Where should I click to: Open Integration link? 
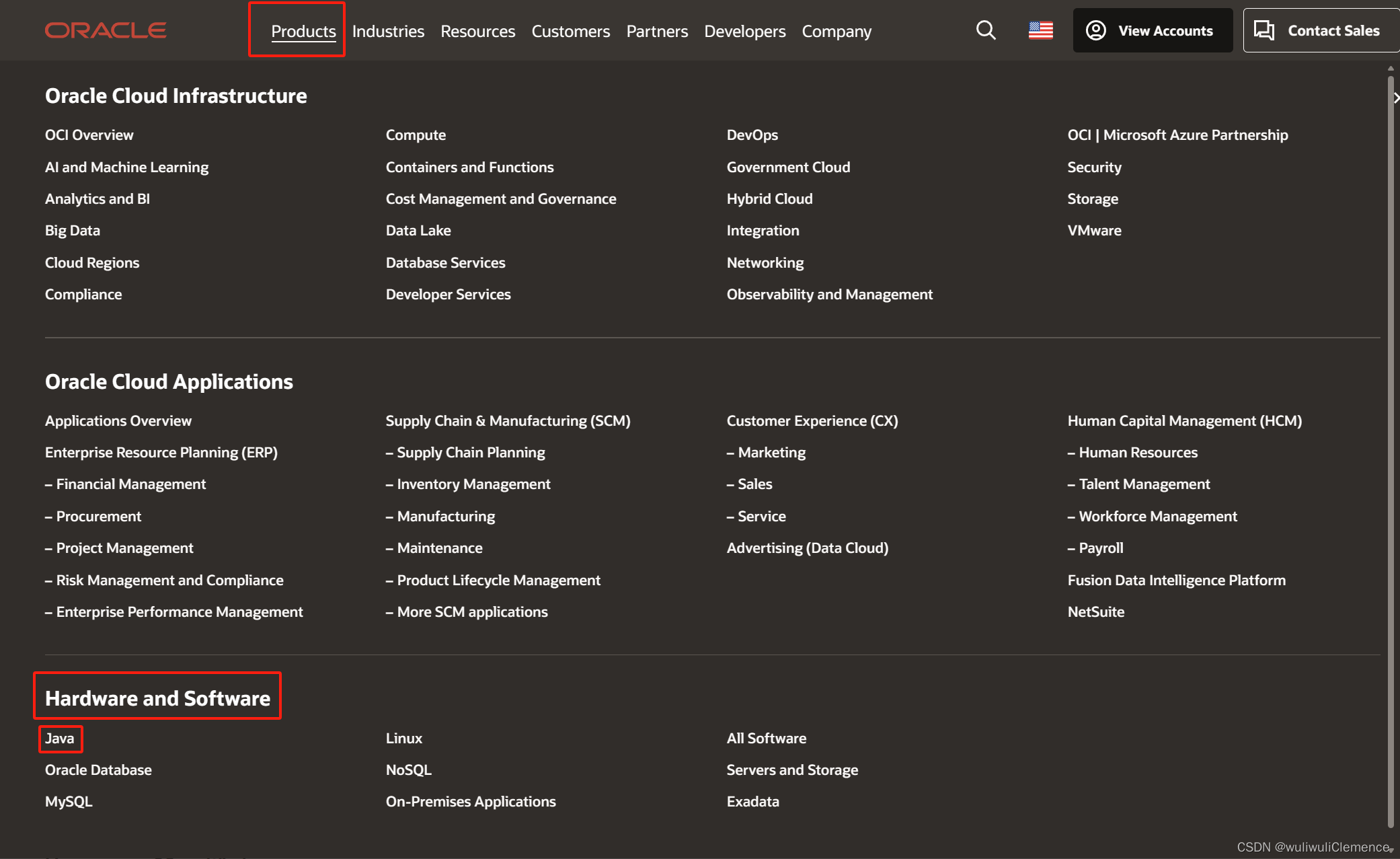(x=763, y=230)
